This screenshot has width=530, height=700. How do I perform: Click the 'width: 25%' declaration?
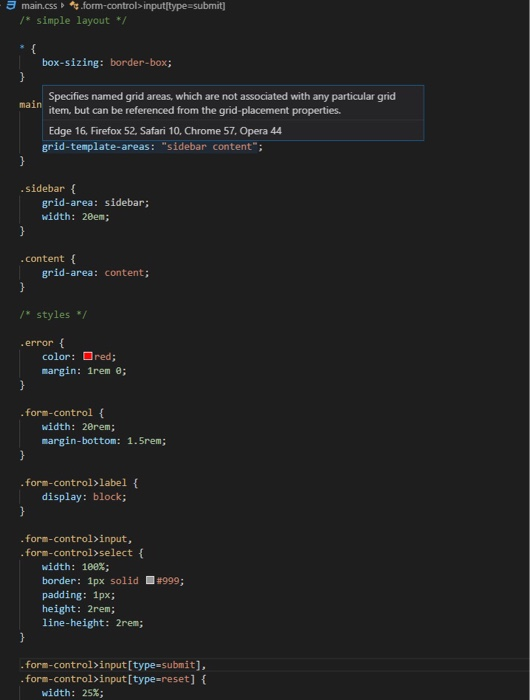(x=73, y=693)
